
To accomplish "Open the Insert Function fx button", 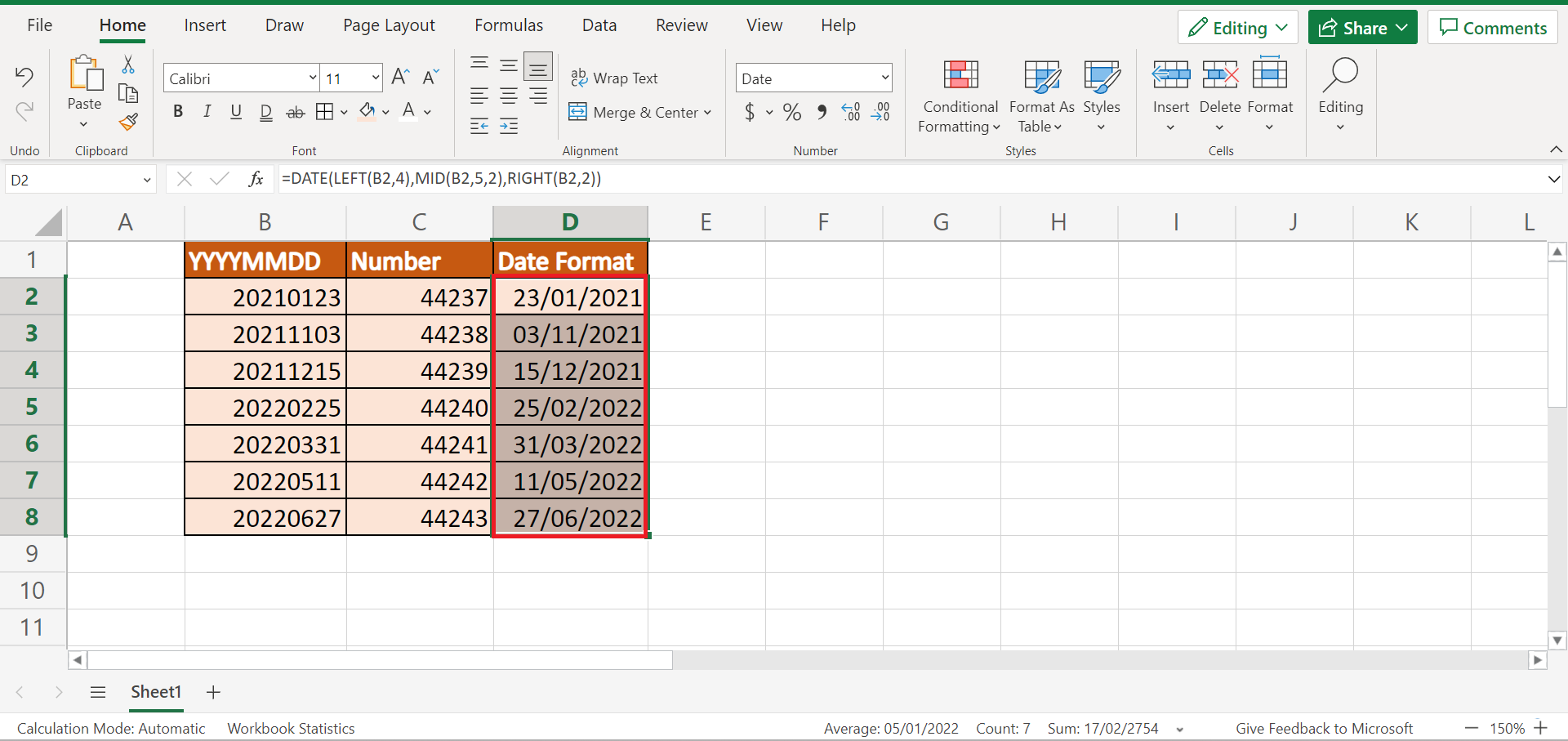I will coord(256,179).
